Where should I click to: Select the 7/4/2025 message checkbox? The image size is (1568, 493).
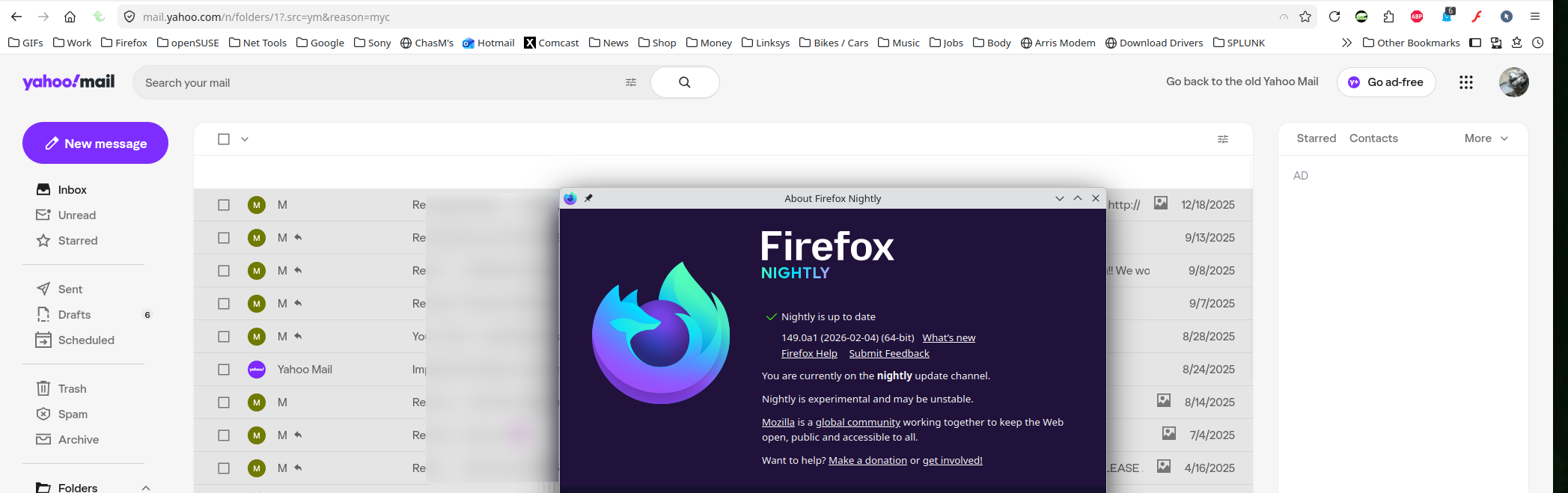[x=224, y=435]
